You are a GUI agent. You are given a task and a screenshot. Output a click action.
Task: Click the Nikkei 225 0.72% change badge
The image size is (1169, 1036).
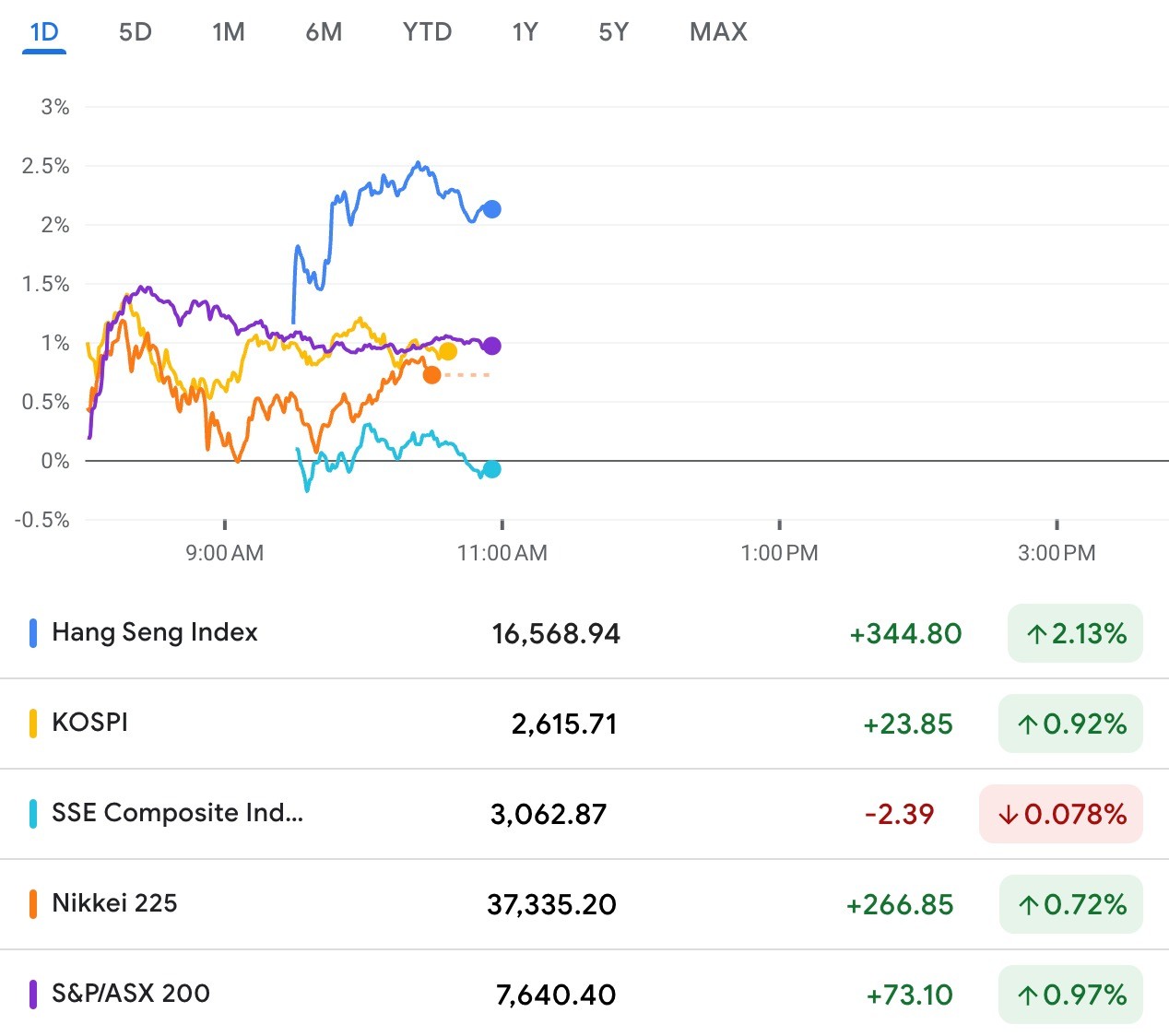(1070, 904)
